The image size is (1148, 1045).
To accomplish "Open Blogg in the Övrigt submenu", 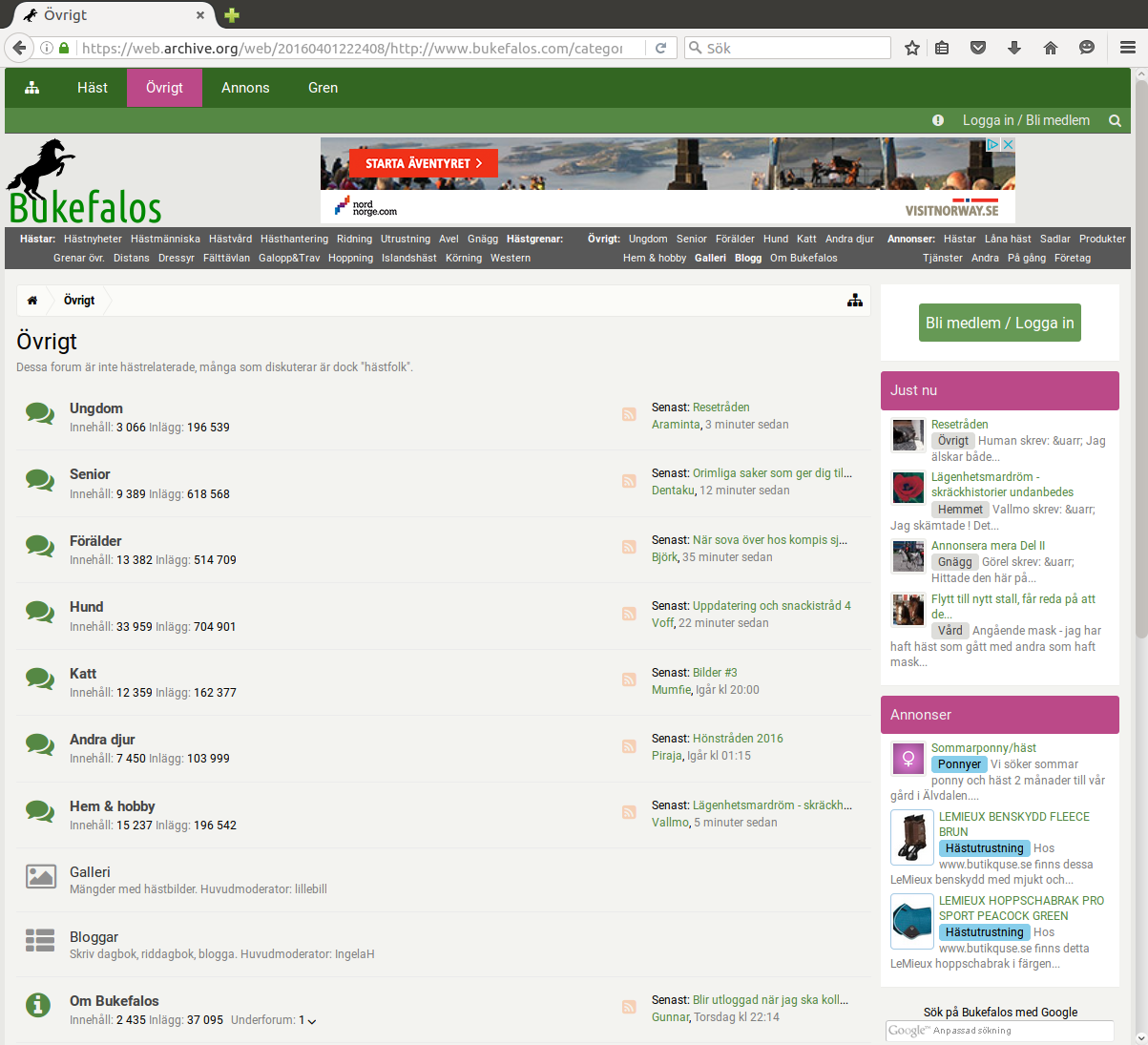I will (x=748, y=258).
